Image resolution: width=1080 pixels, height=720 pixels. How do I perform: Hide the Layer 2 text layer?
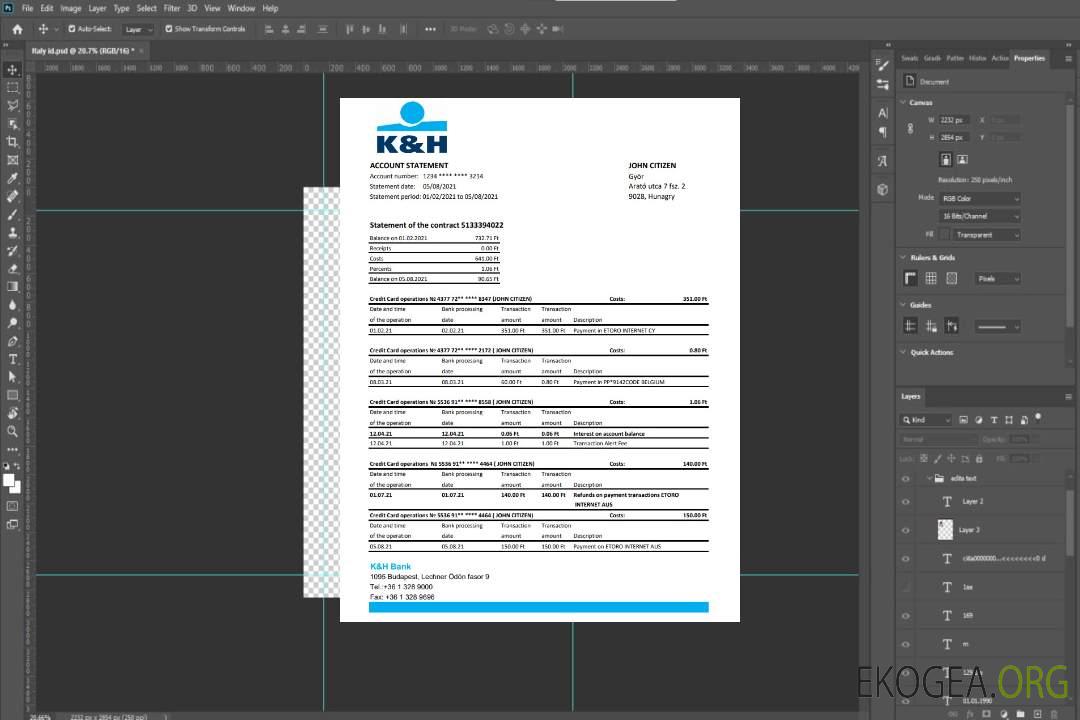tap(906, 502)
